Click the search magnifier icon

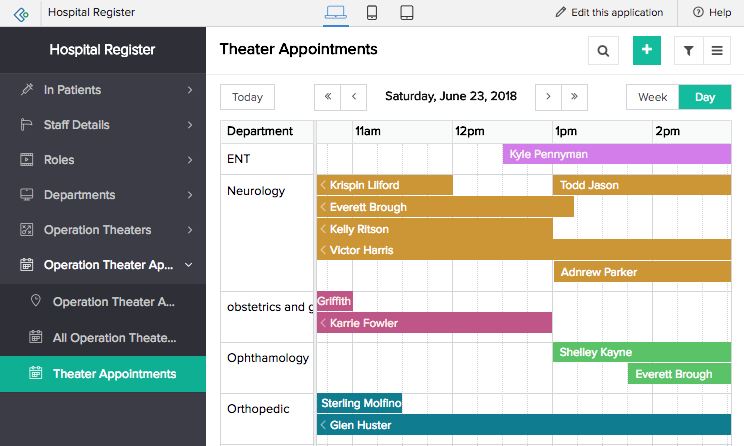(603, 50)
